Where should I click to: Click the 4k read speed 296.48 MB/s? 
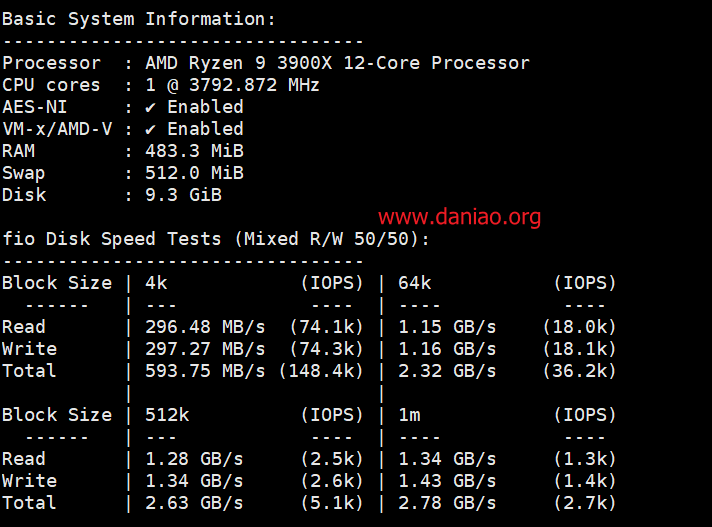205,327
